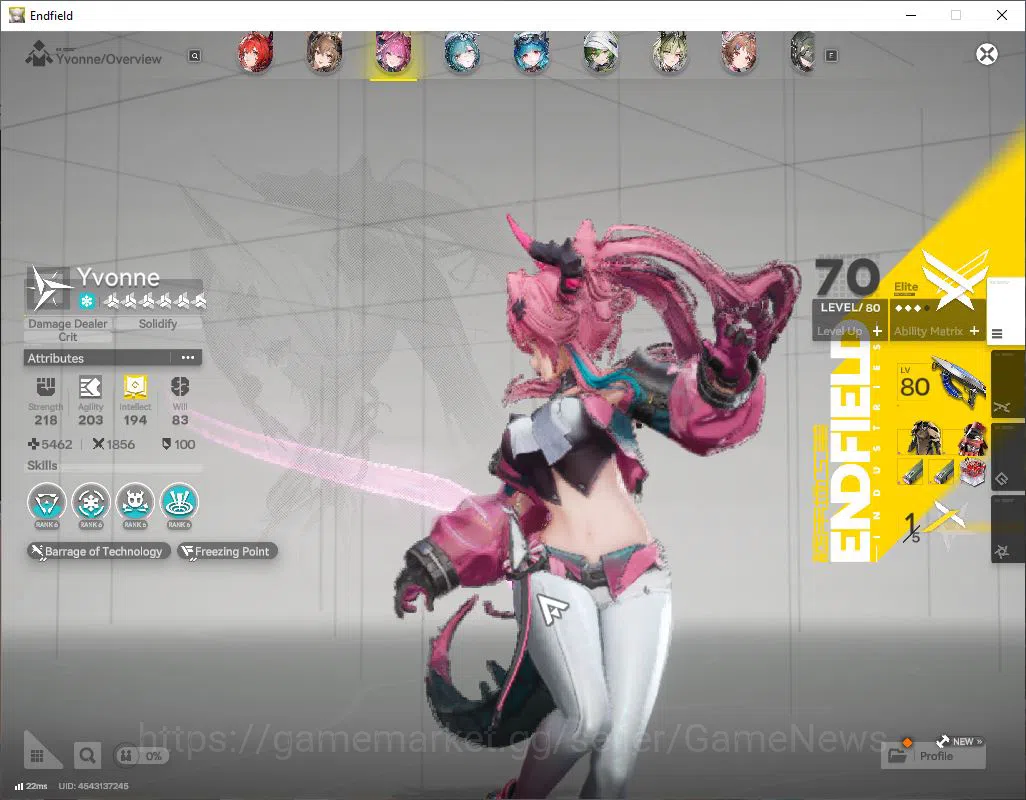The width and height of the screenshot is (1026, 800).
Task: Click the Q previous-operator key icon
Action: [194, 56]
